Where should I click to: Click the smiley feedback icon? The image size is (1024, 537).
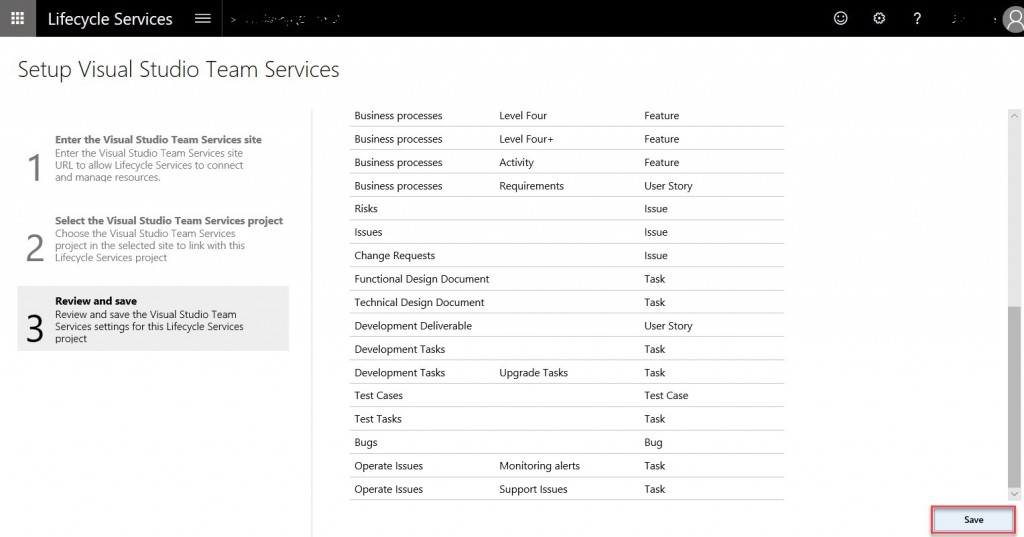pyautogui.click(x=840, y=18)
